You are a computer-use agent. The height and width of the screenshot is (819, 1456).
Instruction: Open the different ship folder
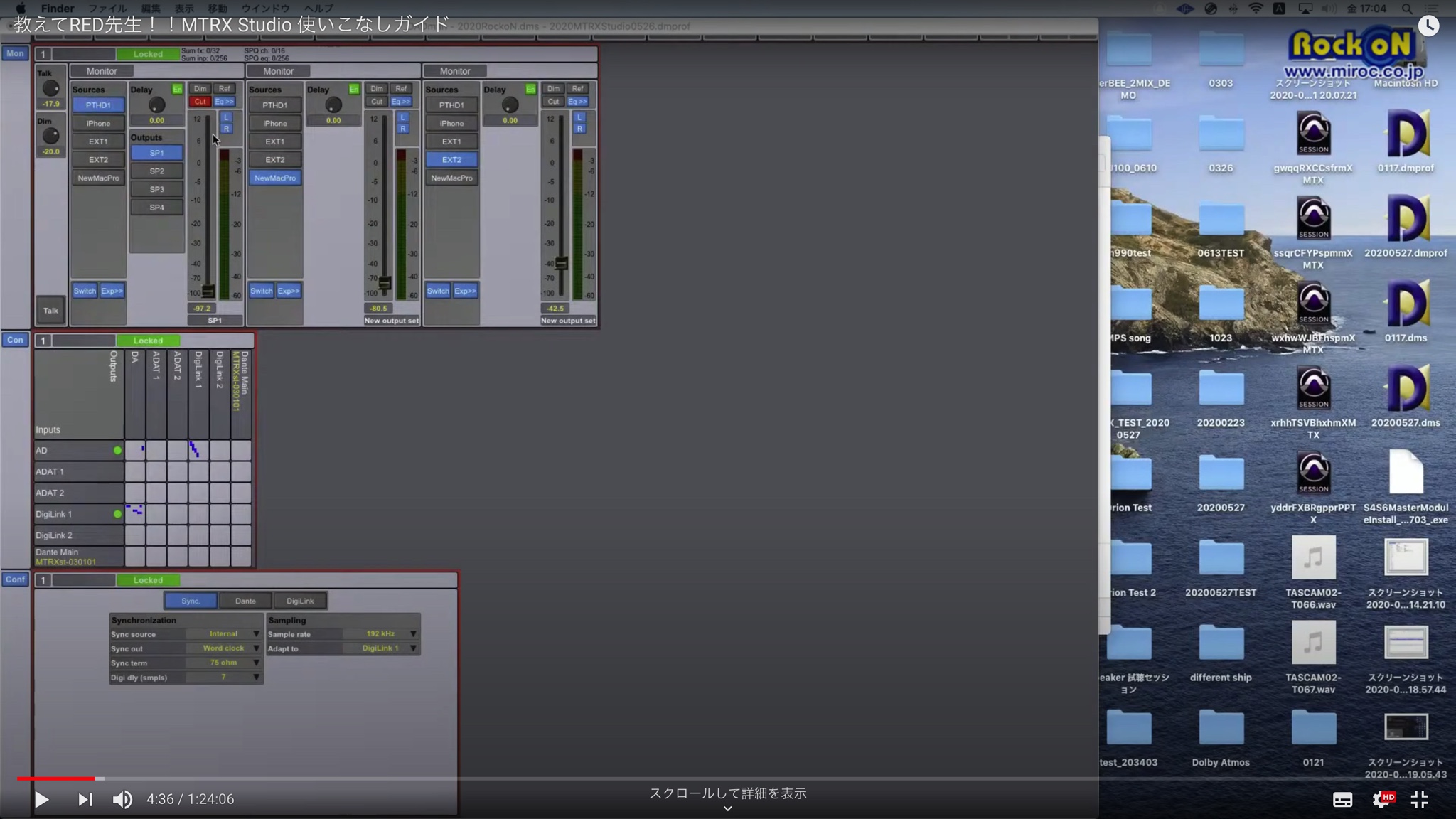coord(1221,643)
